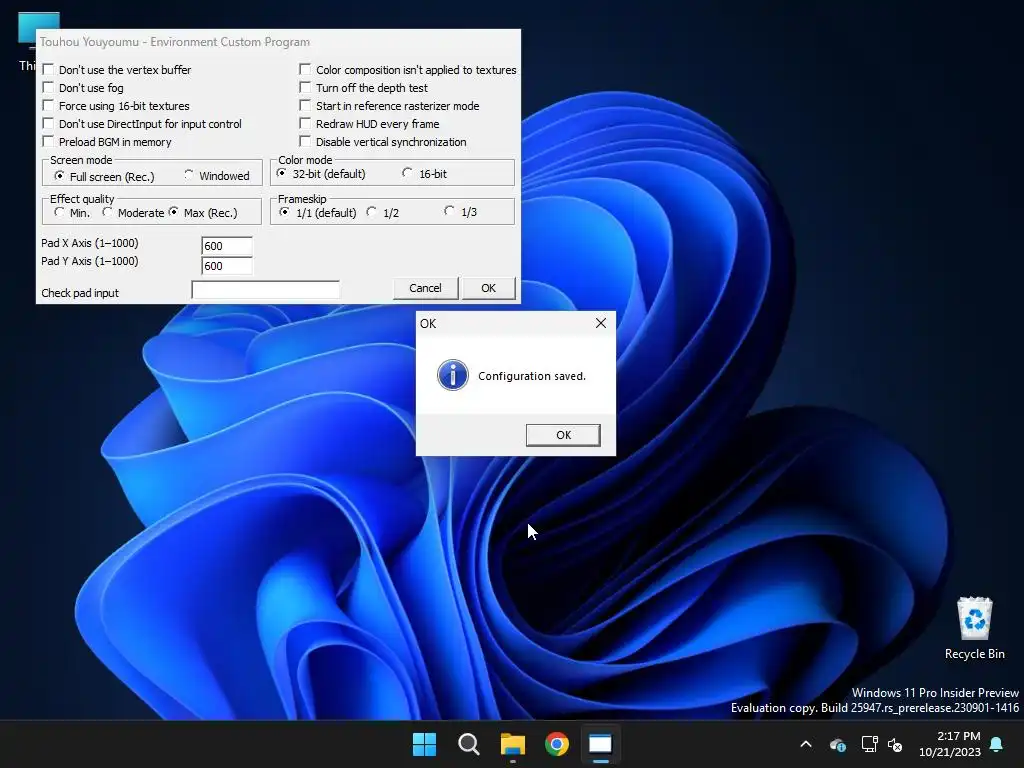Show hidden system tray icons
This screenshot has width=1024, height=768.
[x=806, y=744]
